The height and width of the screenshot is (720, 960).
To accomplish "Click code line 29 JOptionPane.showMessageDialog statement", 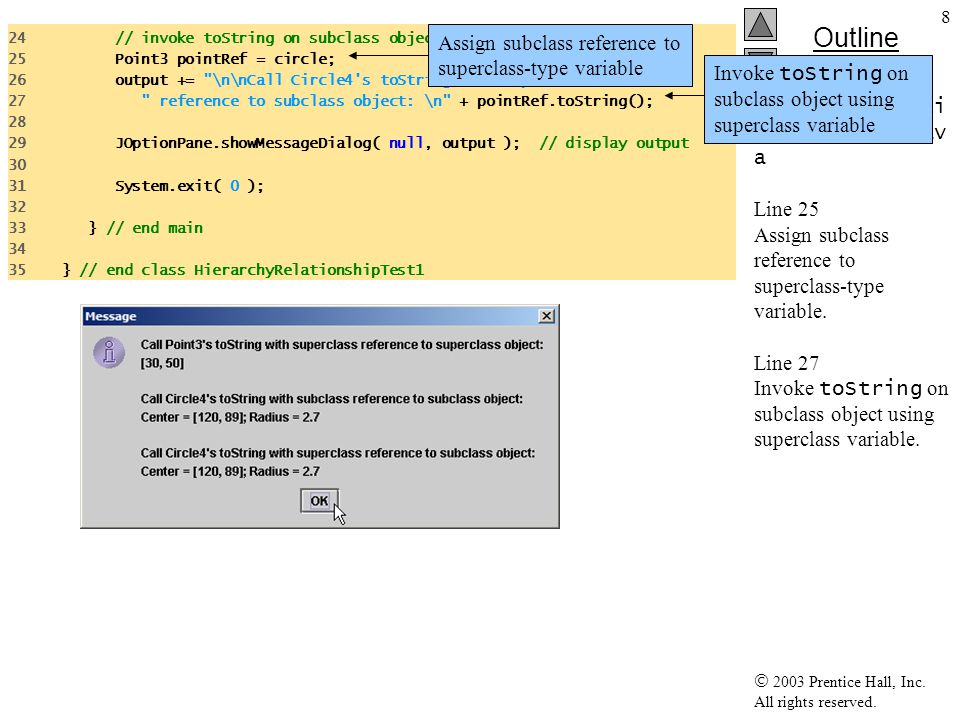I will [317, 143].
